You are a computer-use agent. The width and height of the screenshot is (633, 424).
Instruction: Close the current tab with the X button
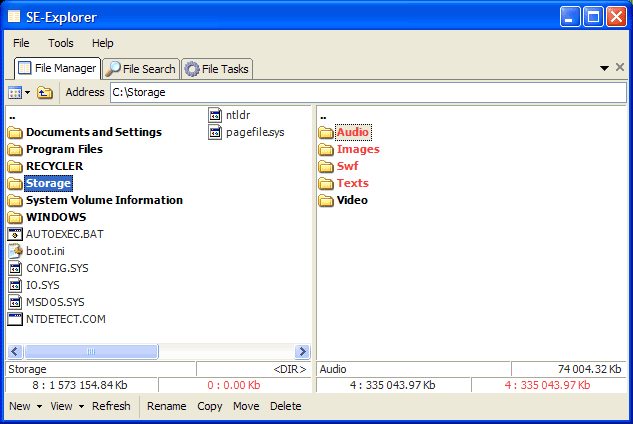[x=620, y=68]
